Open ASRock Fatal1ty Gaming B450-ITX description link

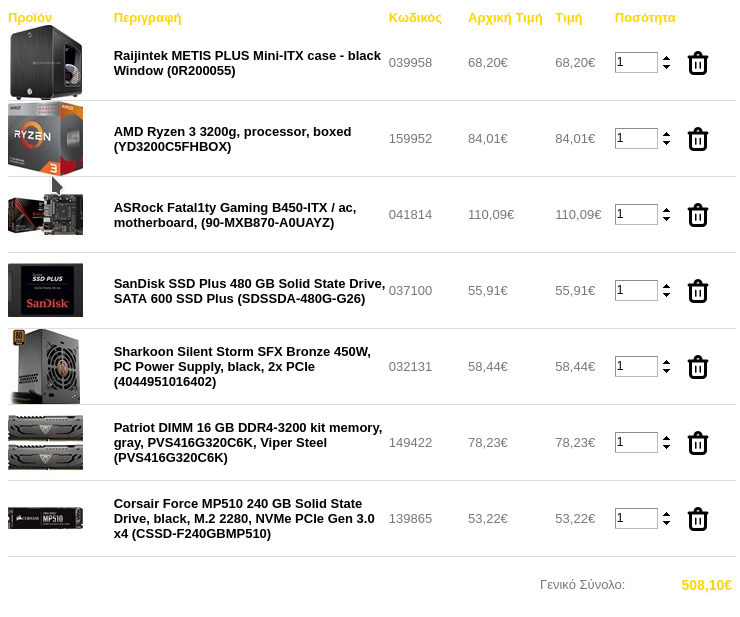(x=235, y=215)
